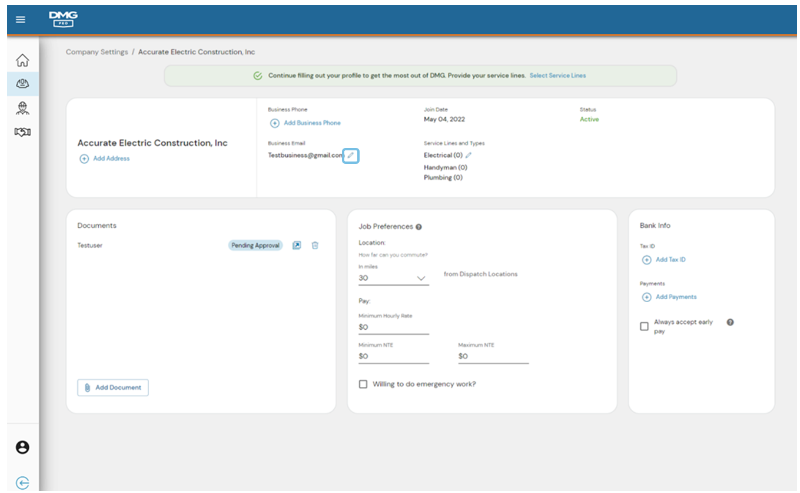Go to Home in the sidebar
Image resolution: width=800 pixels, height=493 pixels.
coord(22,60)
